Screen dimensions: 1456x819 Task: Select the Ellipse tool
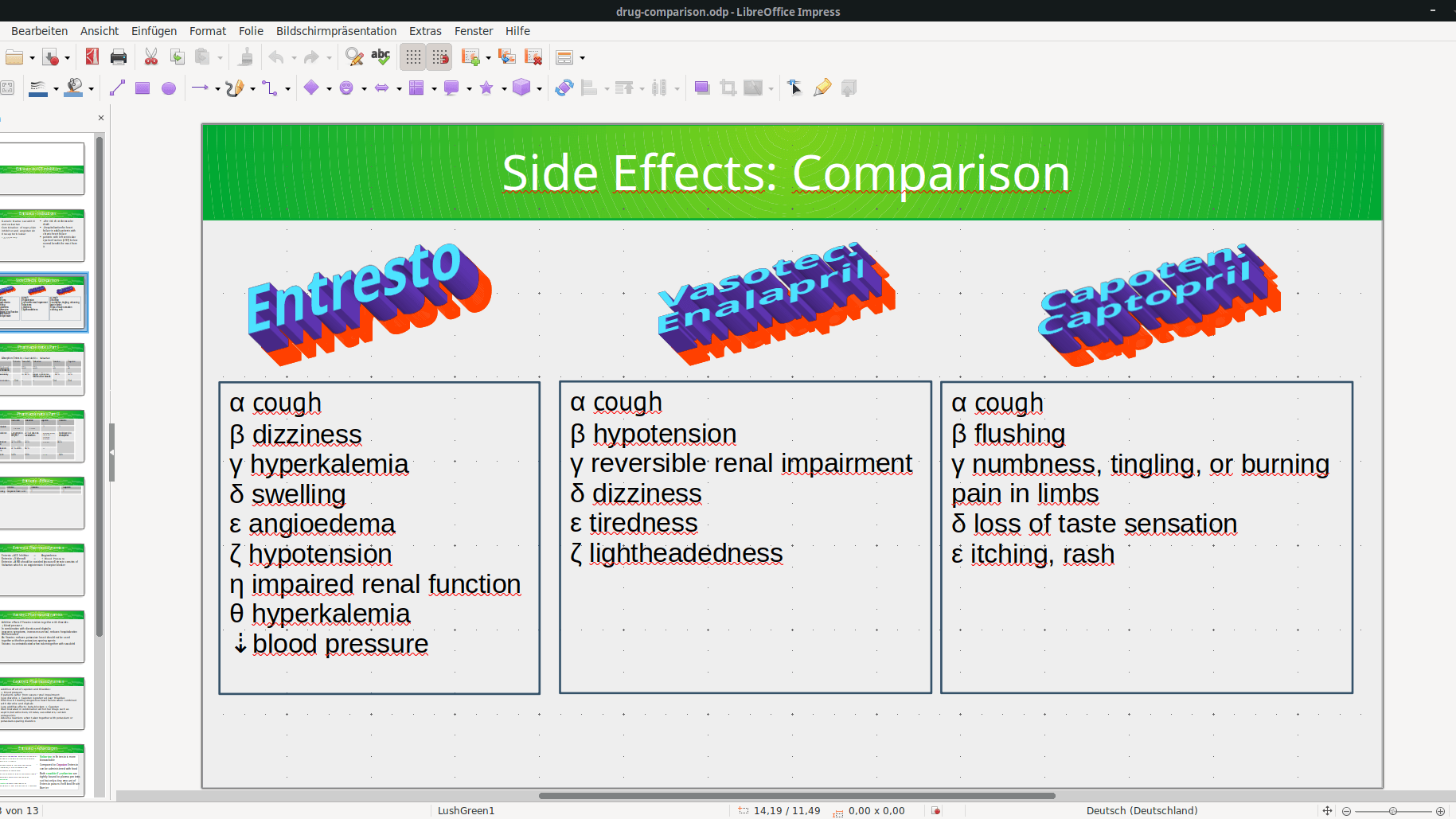[169, 88]
